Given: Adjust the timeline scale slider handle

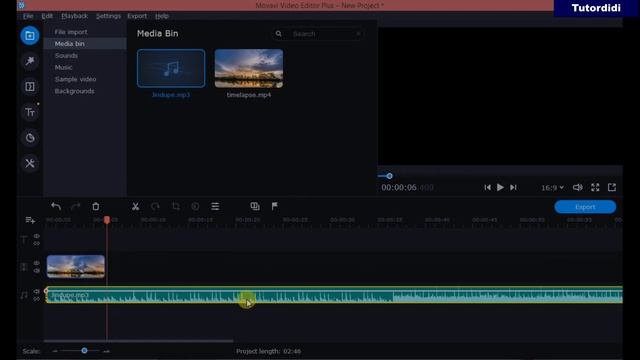Looking at the screenshot, I should tap(84, 351).
